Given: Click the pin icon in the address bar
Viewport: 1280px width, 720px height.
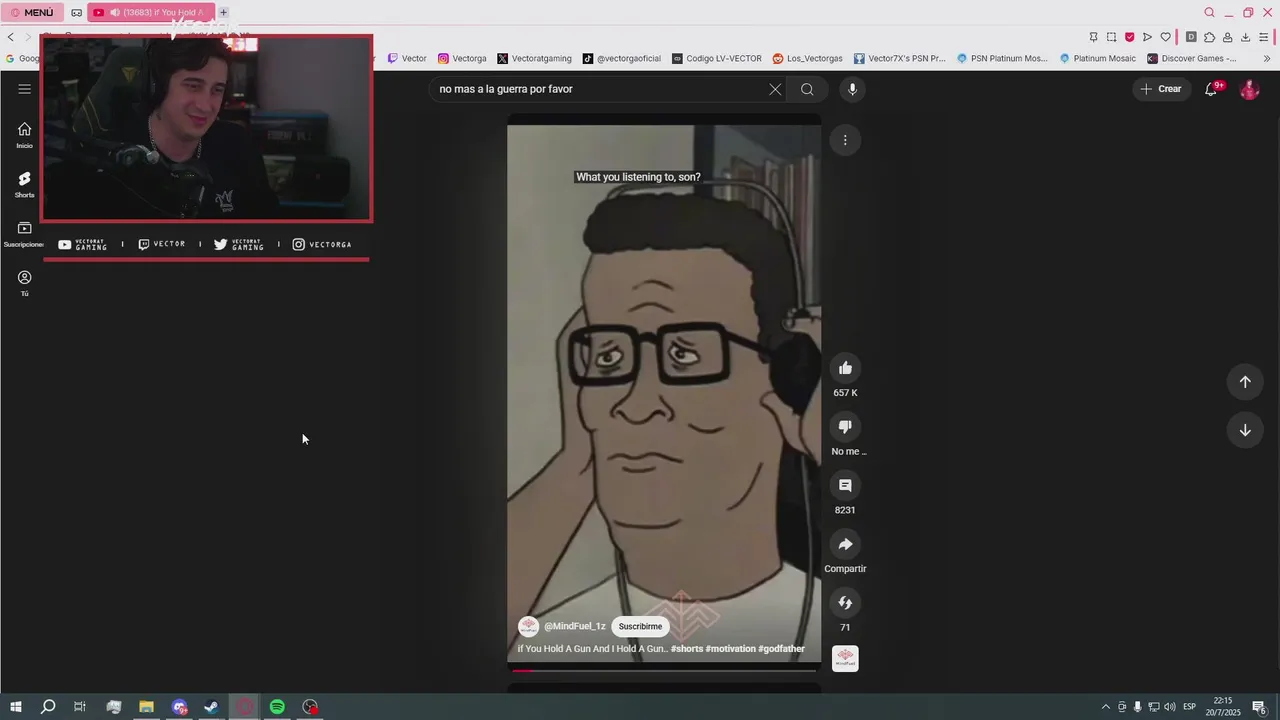Looking at the screenshot, I should (x=1093, y=37).
